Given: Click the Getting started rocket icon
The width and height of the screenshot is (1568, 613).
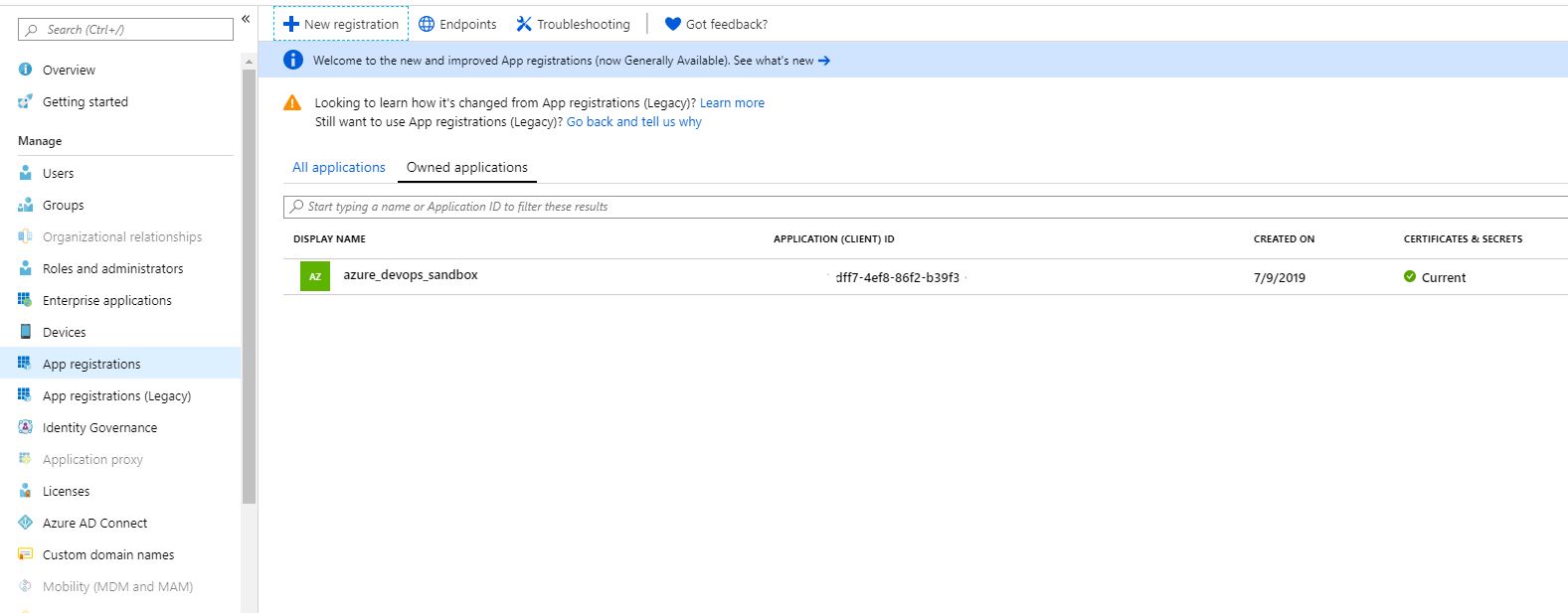Looking at the screenshot, I should [26, 101].
